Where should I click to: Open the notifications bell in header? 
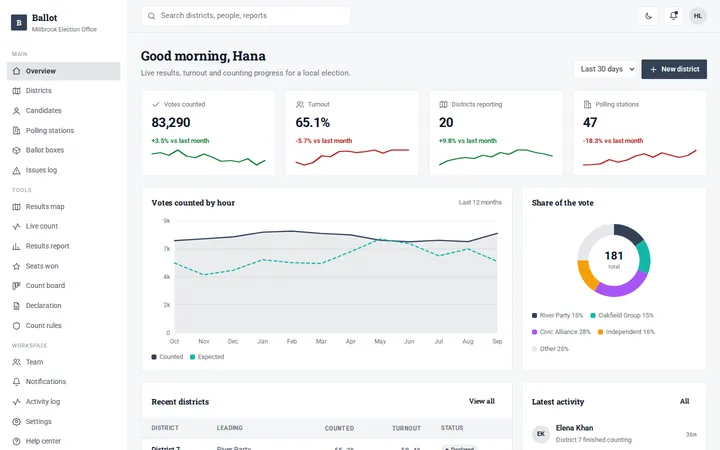(673, 16)
